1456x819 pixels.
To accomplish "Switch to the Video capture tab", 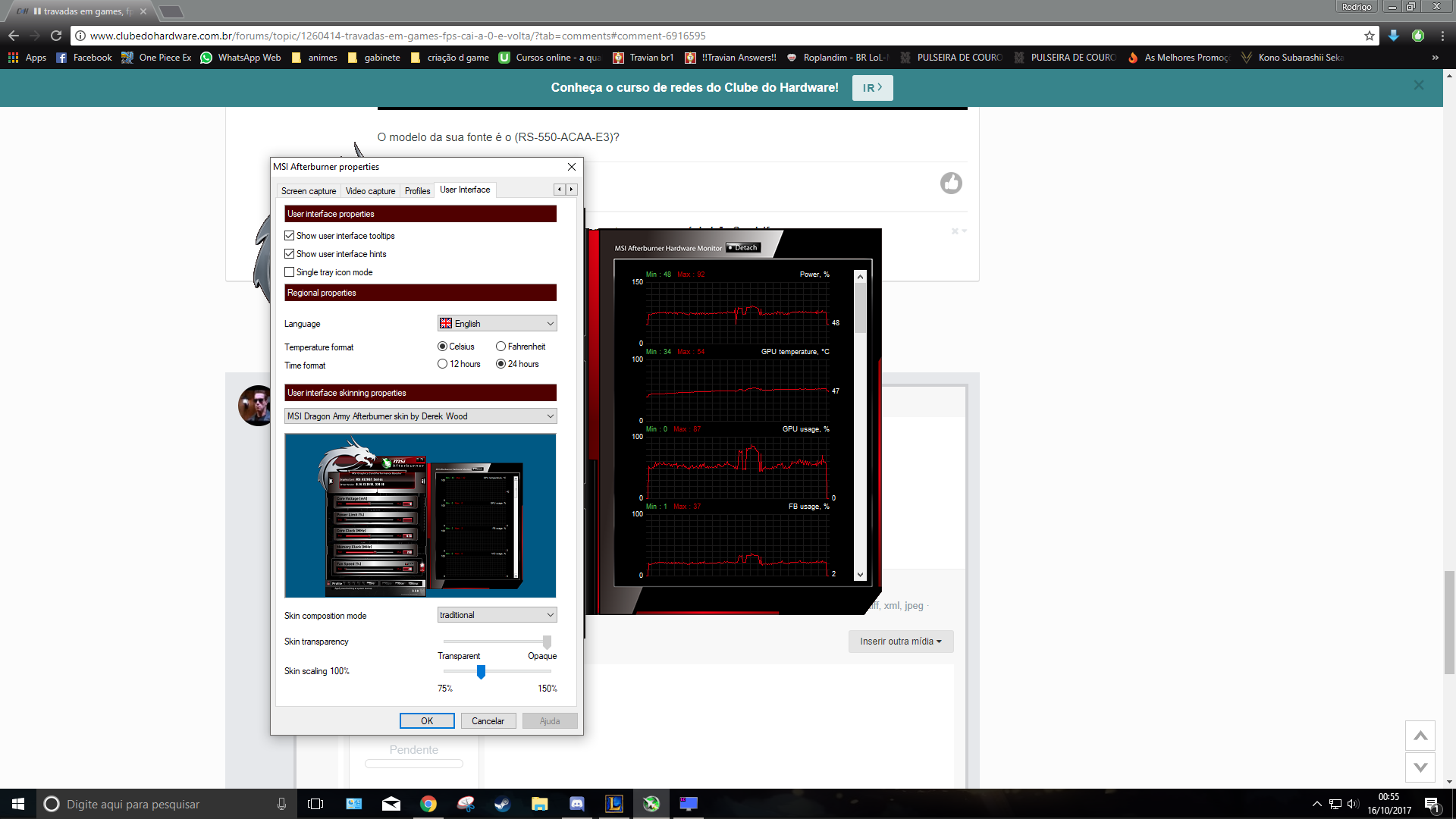I will pos(370,191).
